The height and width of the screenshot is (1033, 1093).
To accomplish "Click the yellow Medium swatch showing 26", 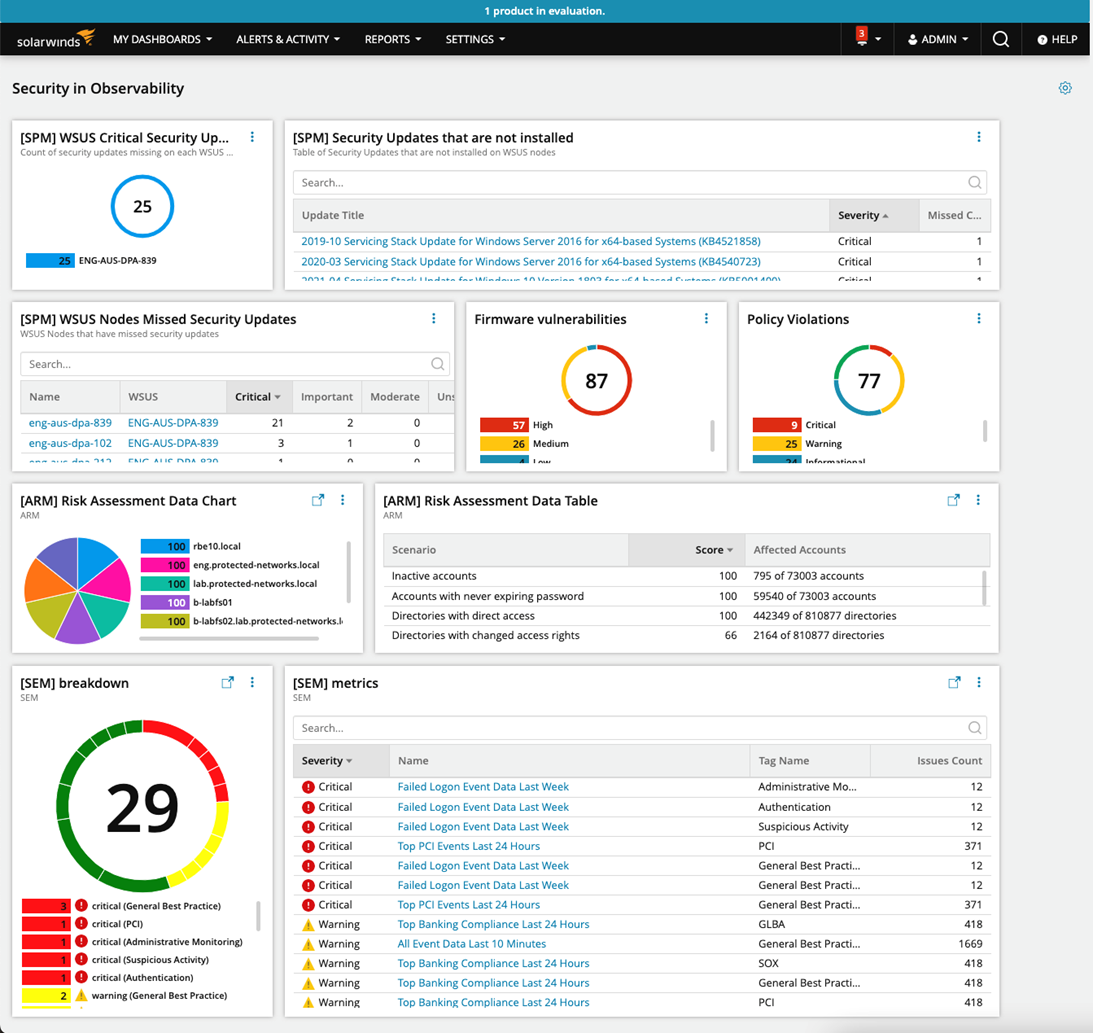I will click(x=504, y=443).
